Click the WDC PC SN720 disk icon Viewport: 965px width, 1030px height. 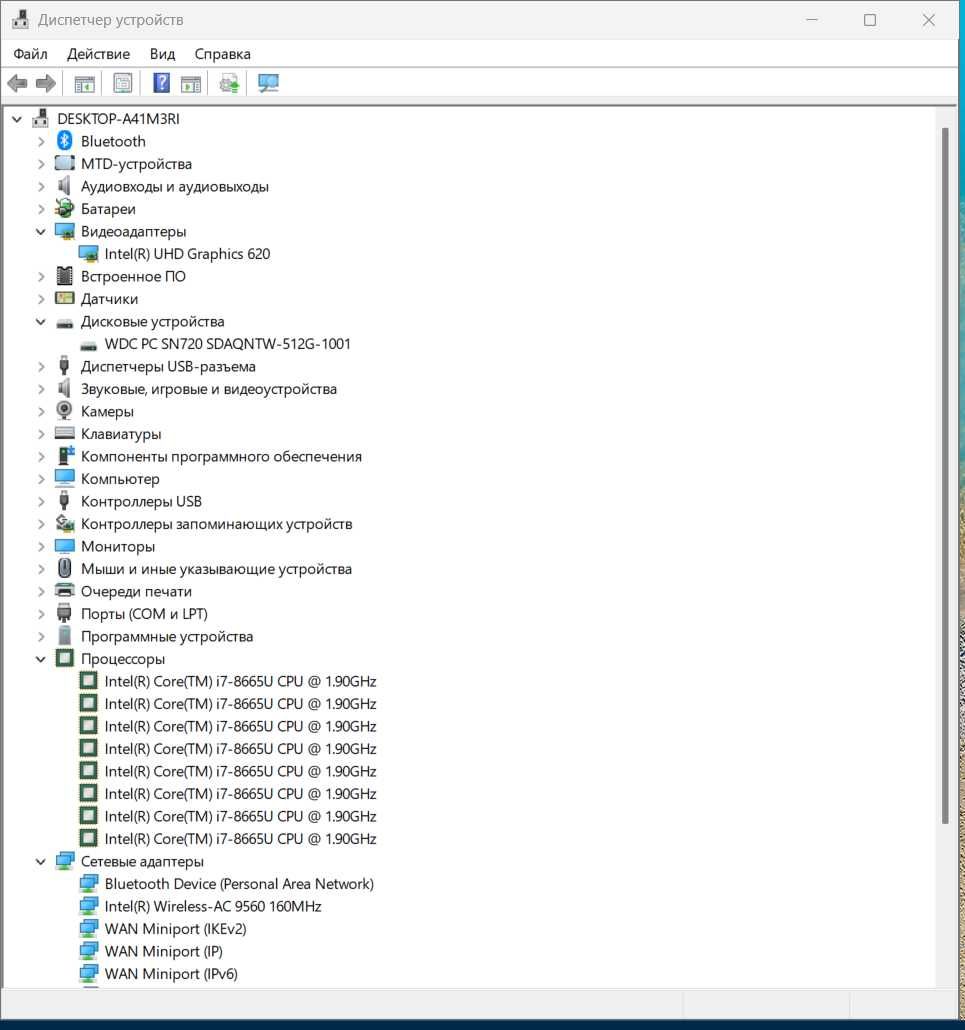click(88, 345)
